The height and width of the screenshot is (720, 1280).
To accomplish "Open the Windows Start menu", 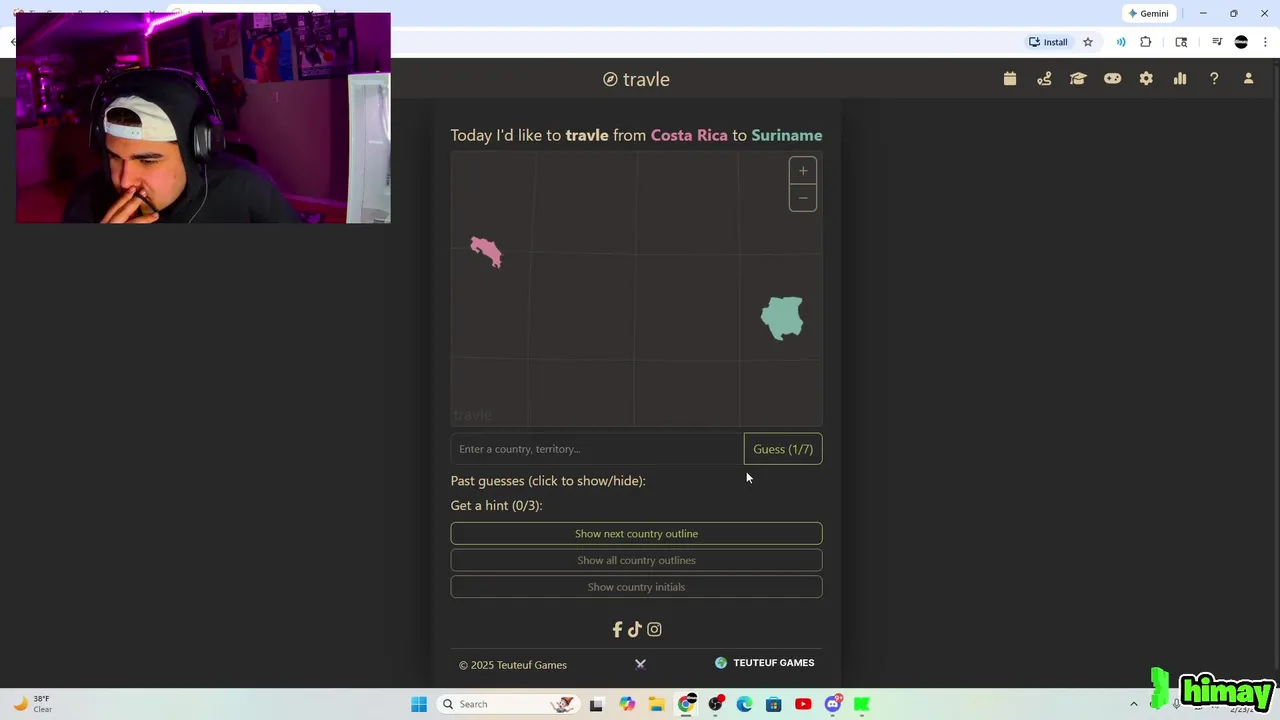I will pos(419,704).
